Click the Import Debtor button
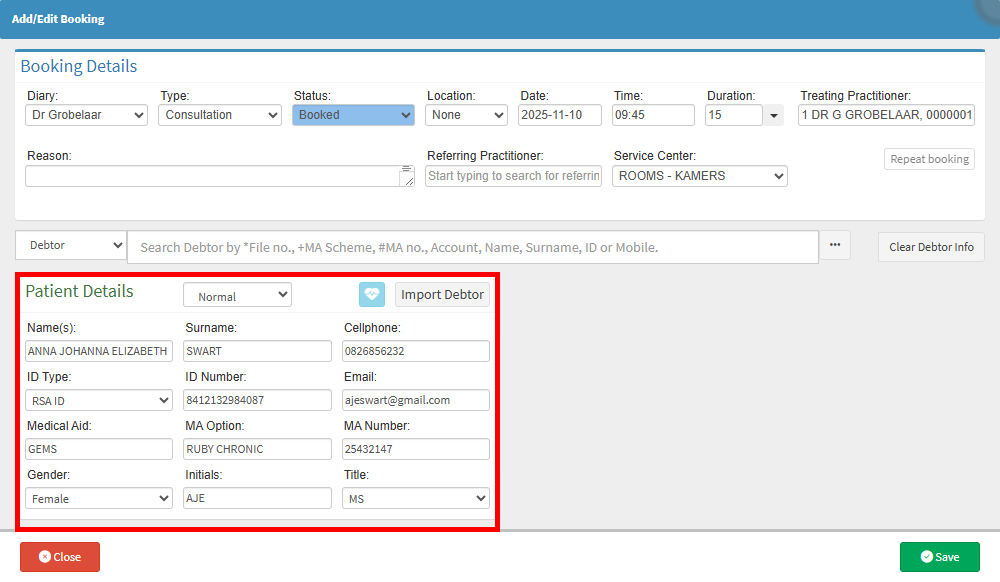 pos(442,294)
